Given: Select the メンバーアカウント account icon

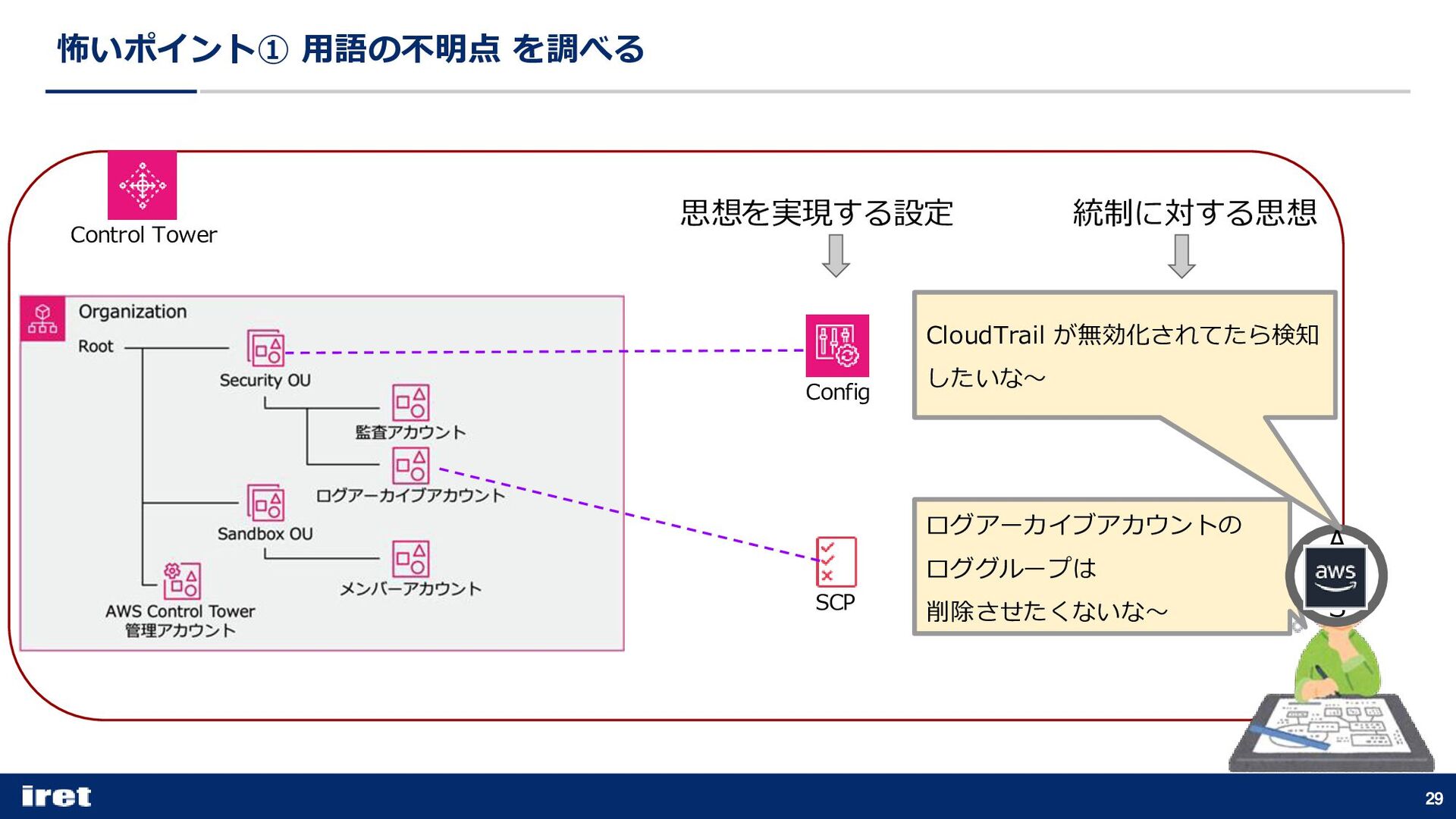Looking at the screenshot, I should pyautogui.click(x=410, y=559).
